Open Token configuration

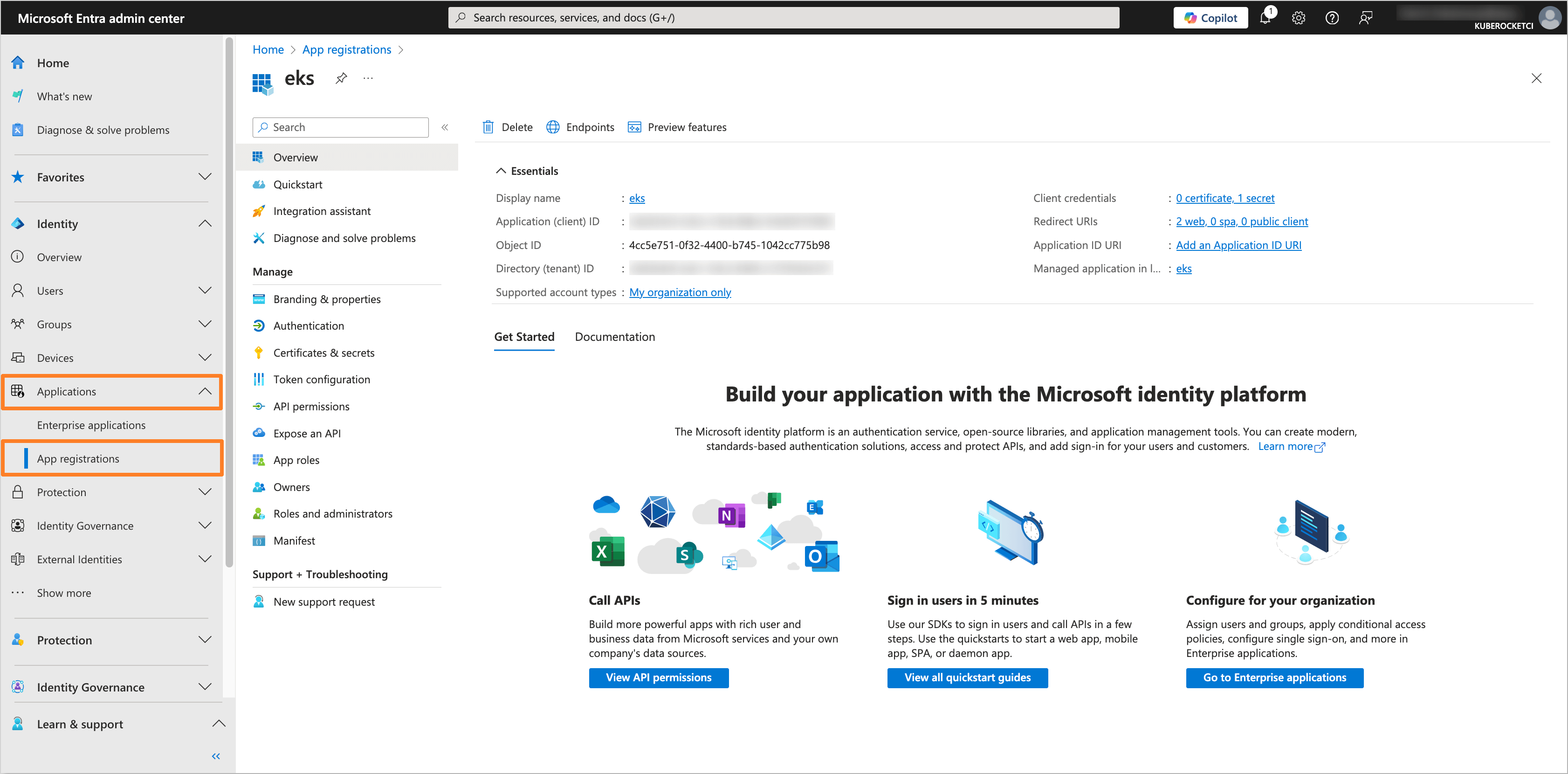coord(322,380)
